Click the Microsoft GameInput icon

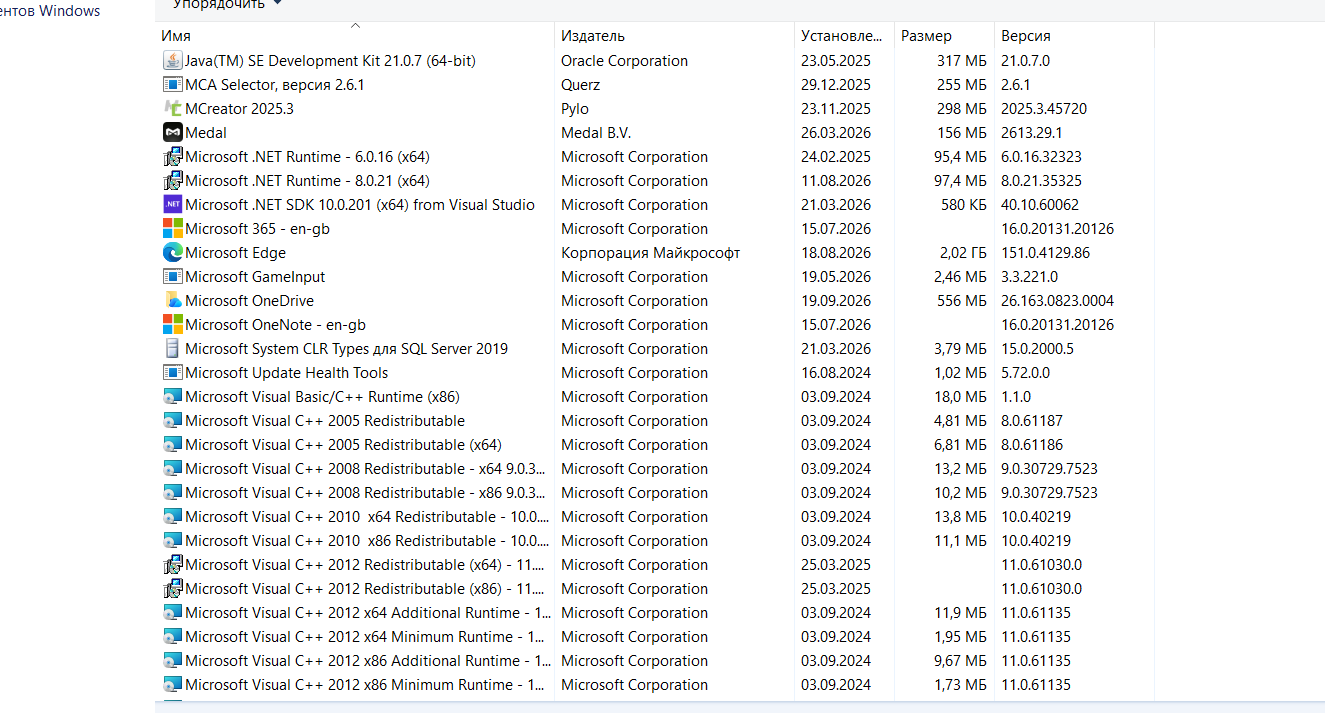(172, 277)
